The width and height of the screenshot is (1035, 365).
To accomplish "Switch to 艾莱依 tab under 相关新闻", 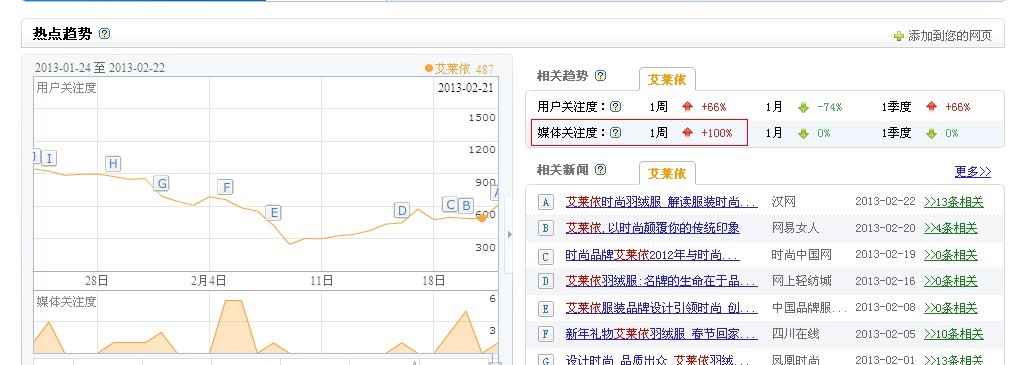I will pos(667,173).
